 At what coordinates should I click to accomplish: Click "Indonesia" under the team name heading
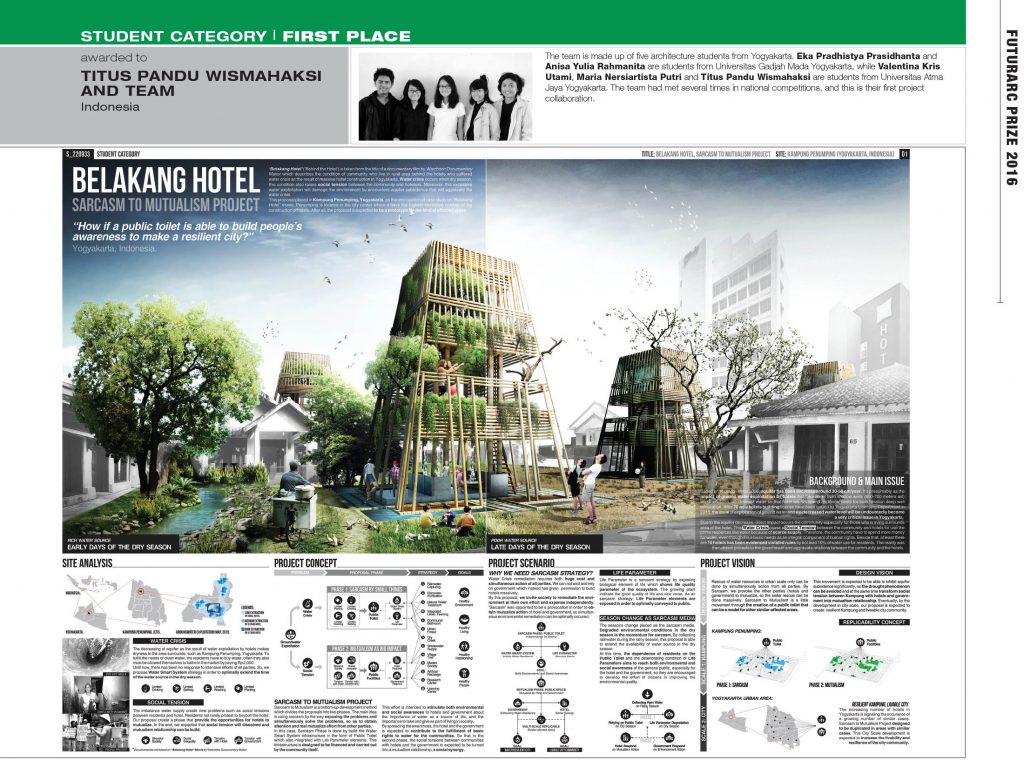click(x=110, y=106)
